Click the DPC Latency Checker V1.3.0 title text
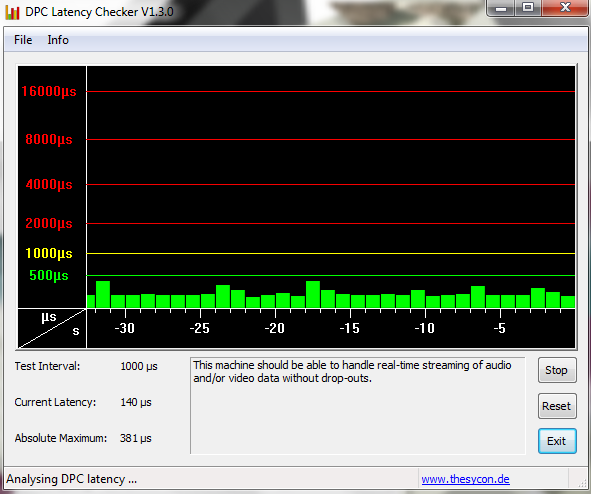This screenshot has height=494, width=591. tap(100, 12)
